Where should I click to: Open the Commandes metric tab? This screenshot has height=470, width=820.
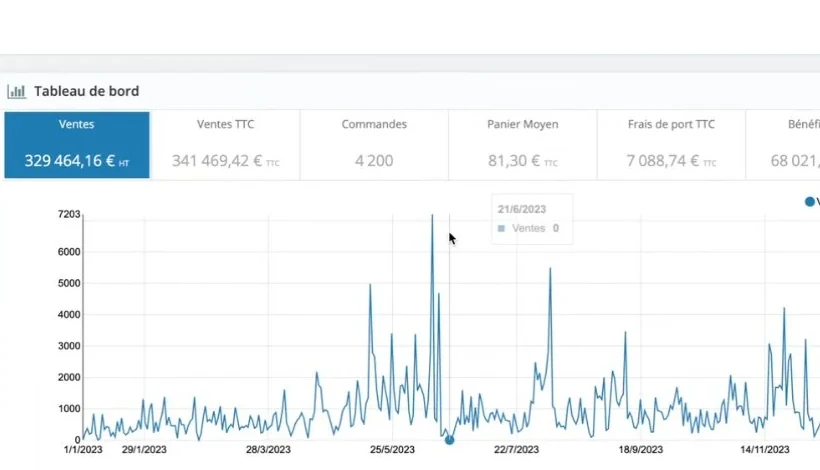tap(374, 145)
